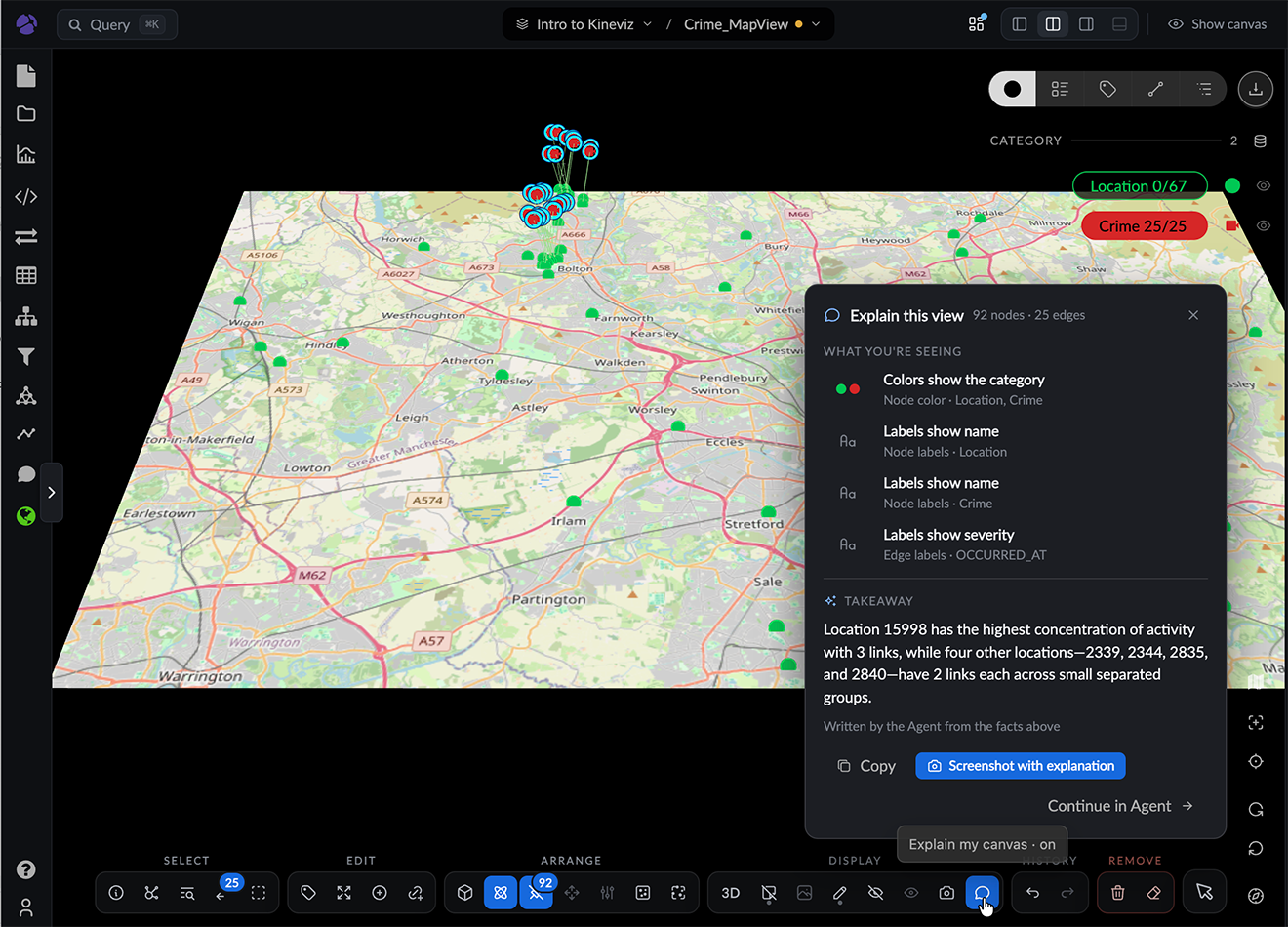This screenshot has height=927, width=1288.
Task: Click Screenshot with explanation button
Action: point(1021,766)
